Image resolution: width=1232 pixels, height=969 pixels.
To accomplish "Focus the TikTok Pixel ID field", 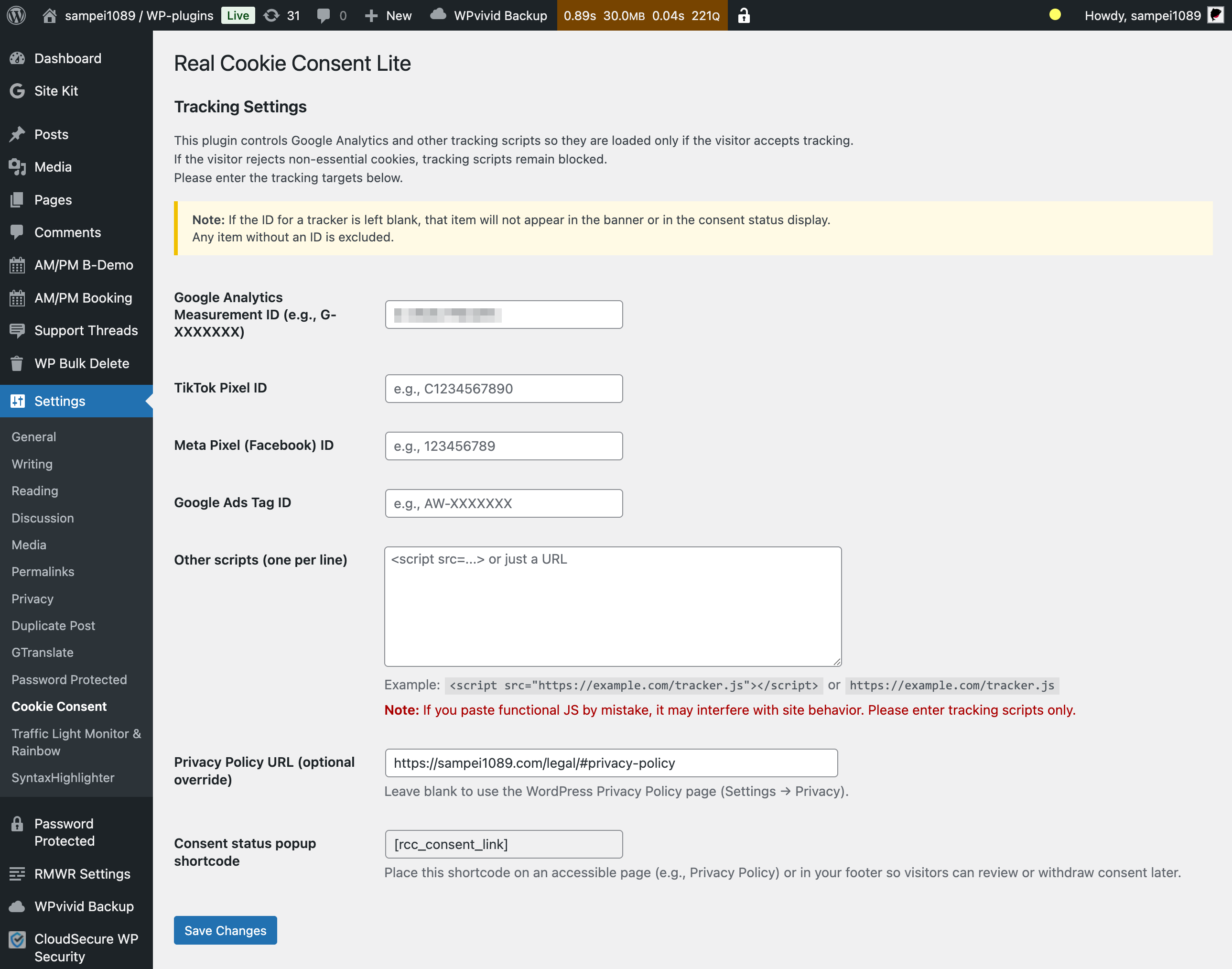I will pos(503,389).
